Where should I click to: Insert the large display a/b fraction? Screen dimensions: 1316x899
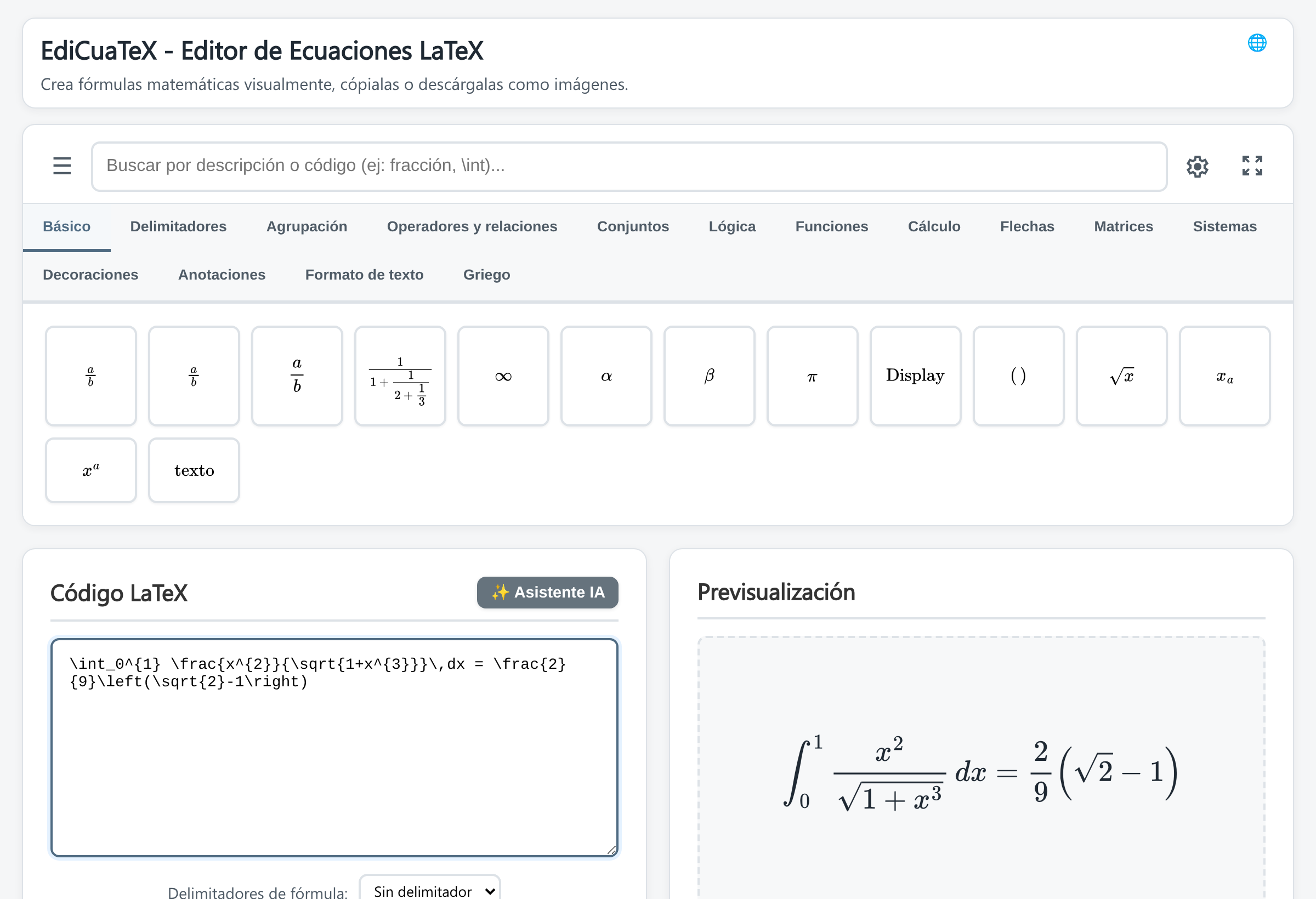click(x=297, y=376)
